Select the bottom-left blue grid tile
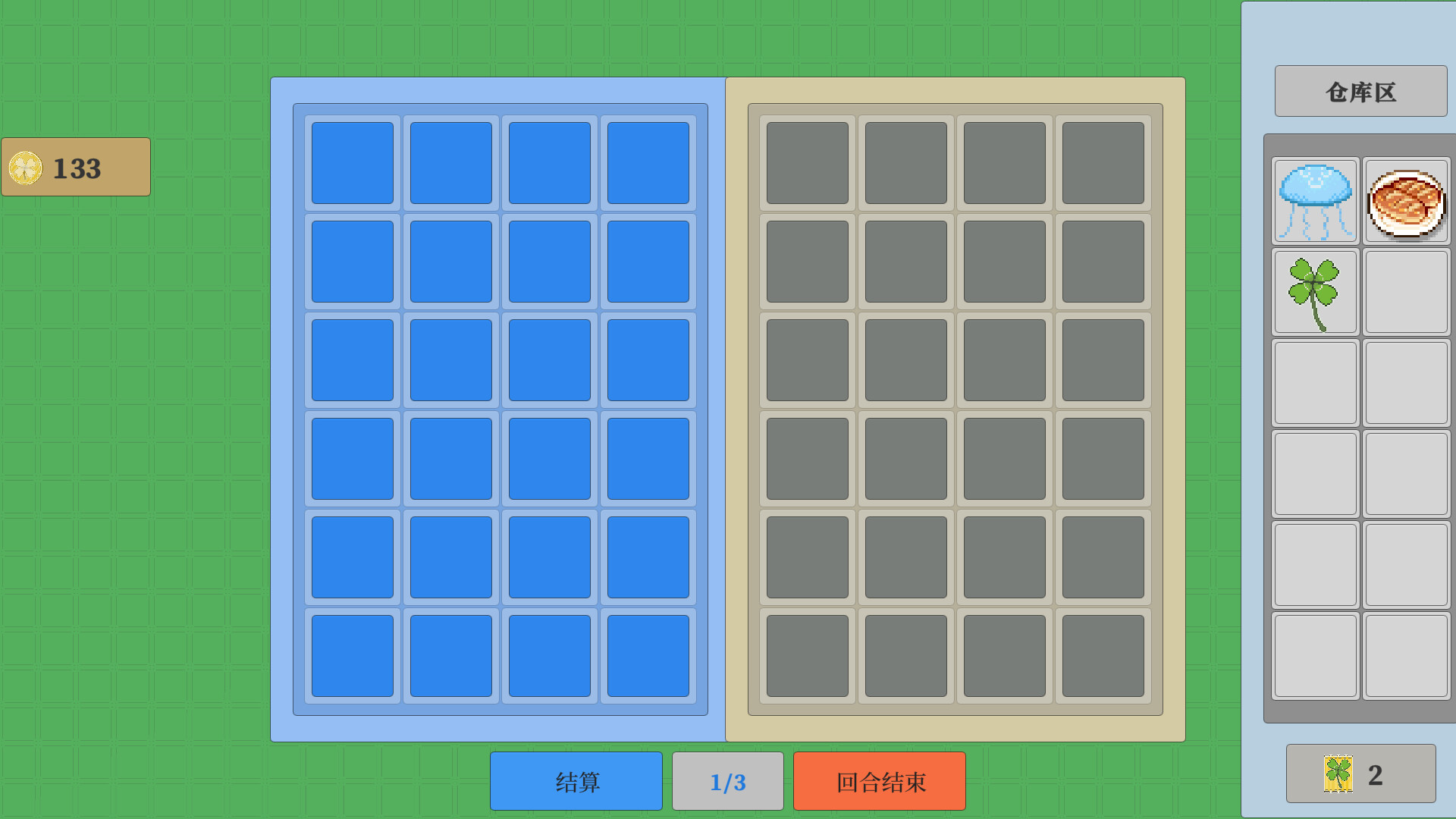Viewport: 1456px width, 819px height. 353,655
